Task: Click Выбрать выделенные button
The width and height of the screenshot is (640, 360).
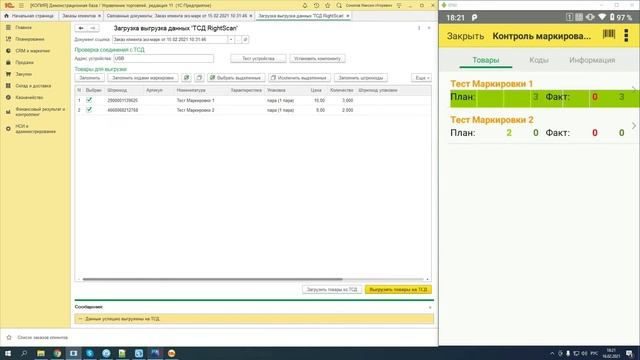Action: pos(236,78)
